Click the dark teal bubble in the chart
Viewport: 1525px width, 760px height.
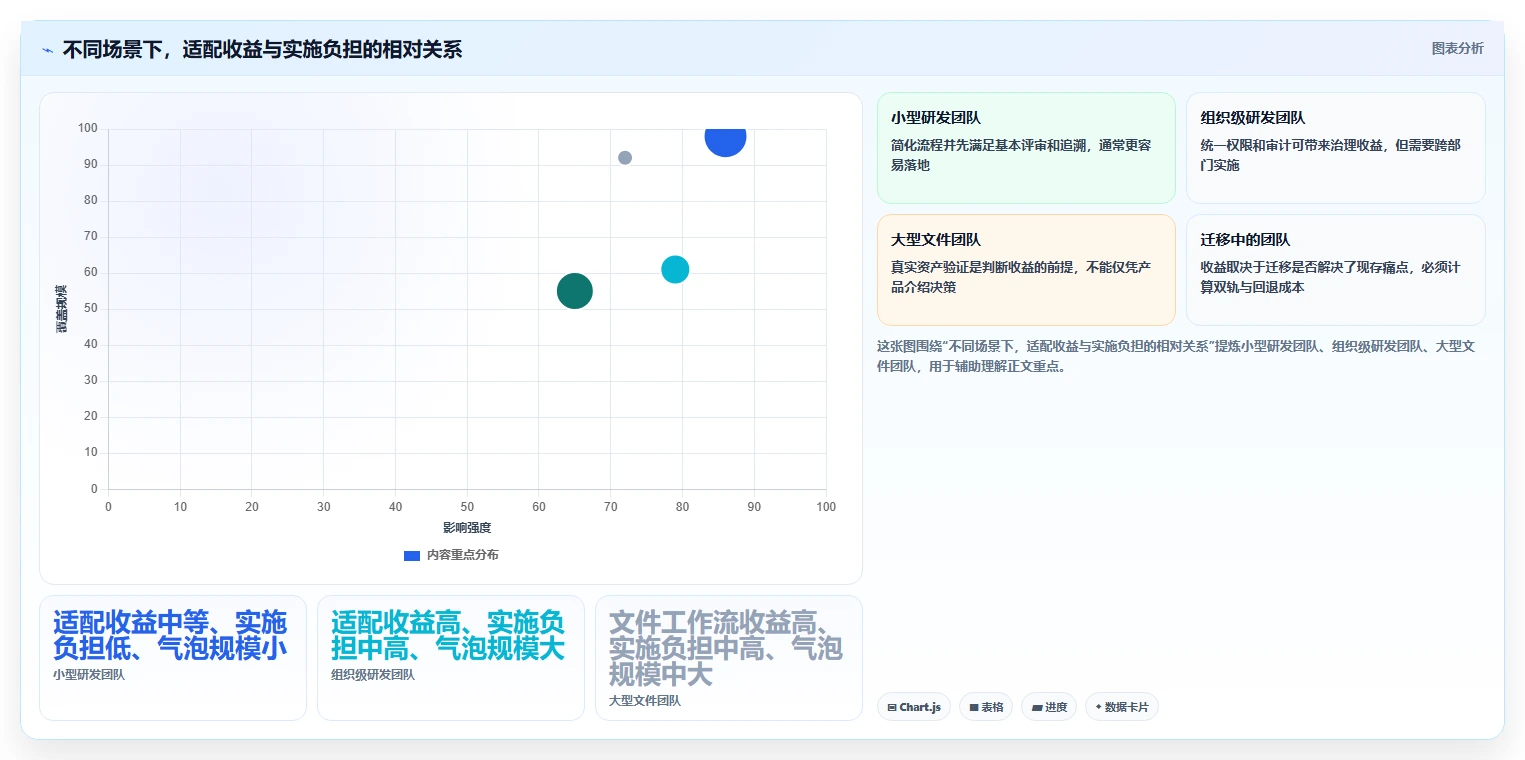575,291
